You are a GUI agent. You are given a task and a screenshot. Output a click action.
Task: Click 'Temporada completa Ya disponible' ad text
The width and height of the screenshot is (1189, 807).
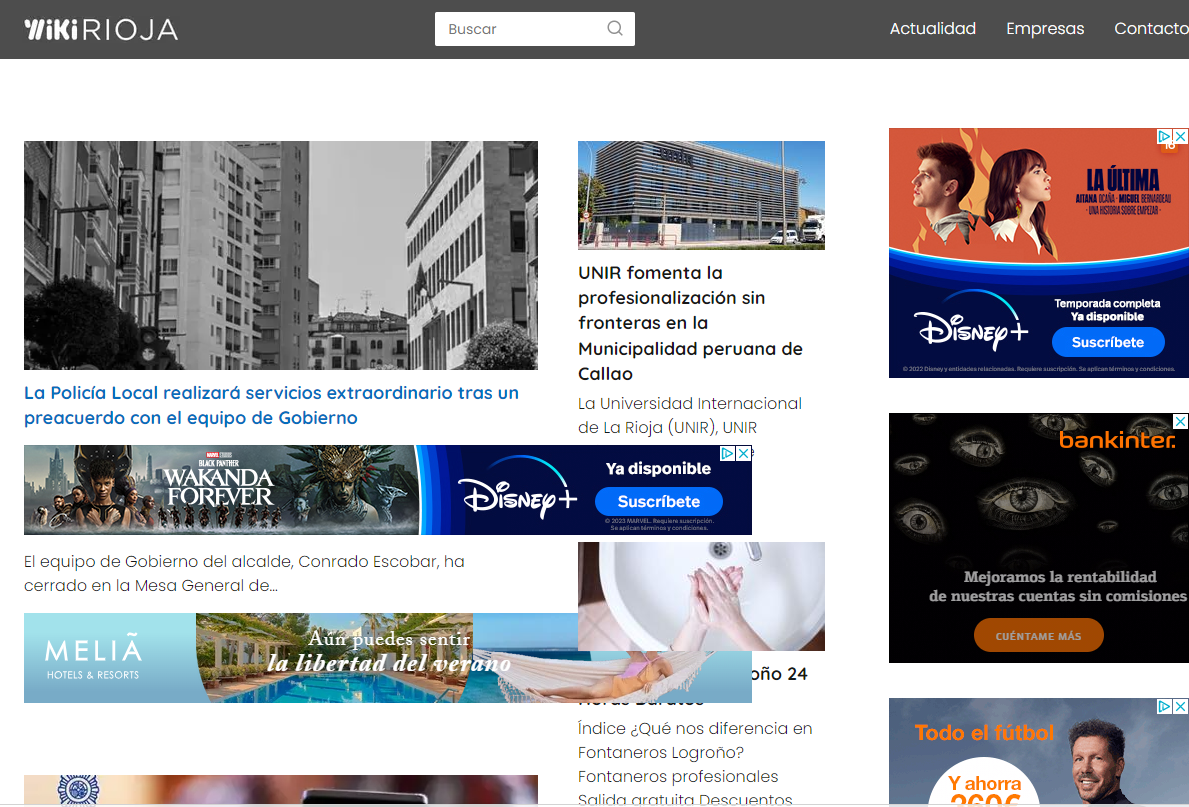tap(1107, 310)
